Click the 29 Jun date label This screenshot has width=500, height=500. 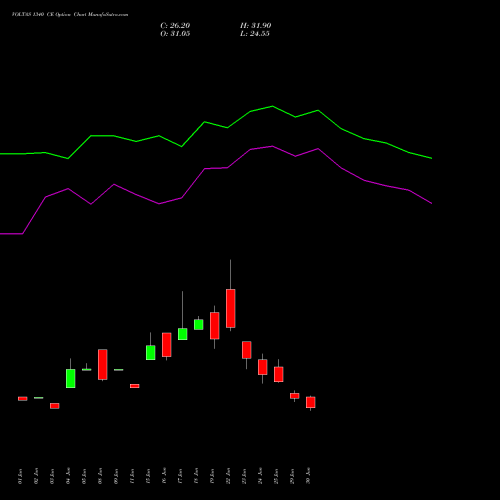[292, 476]
